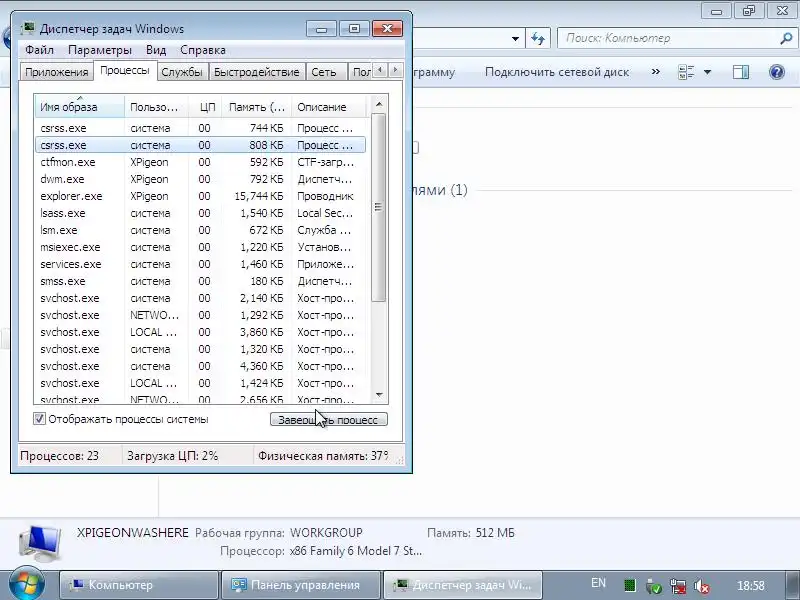Click the Диспетчер задач taskbar button
The width and height of the screenshot is (800, 600).
462,585
